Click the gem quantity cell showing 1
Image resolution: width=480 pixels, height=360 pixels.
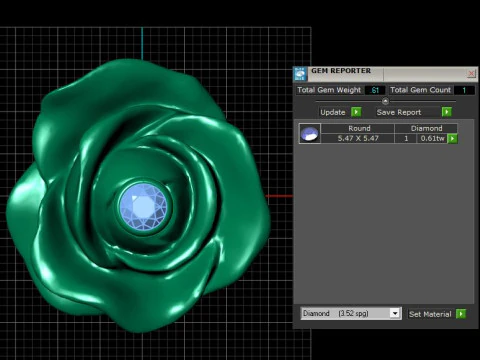[x=406, y=138]
